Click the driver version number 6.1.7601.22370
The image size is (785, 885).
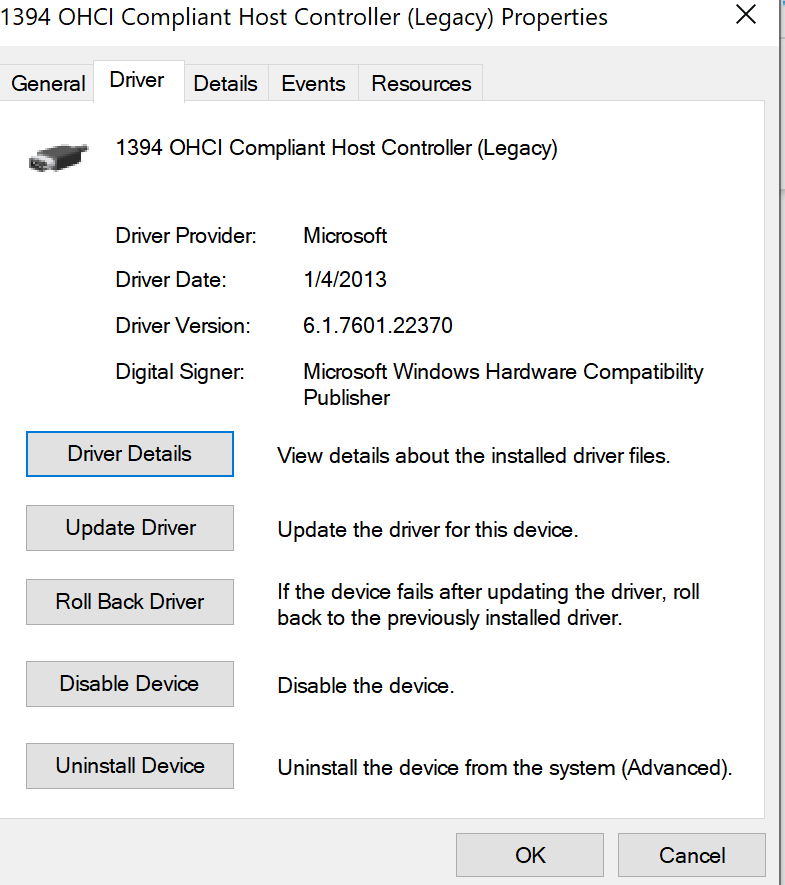coord(378,326)
